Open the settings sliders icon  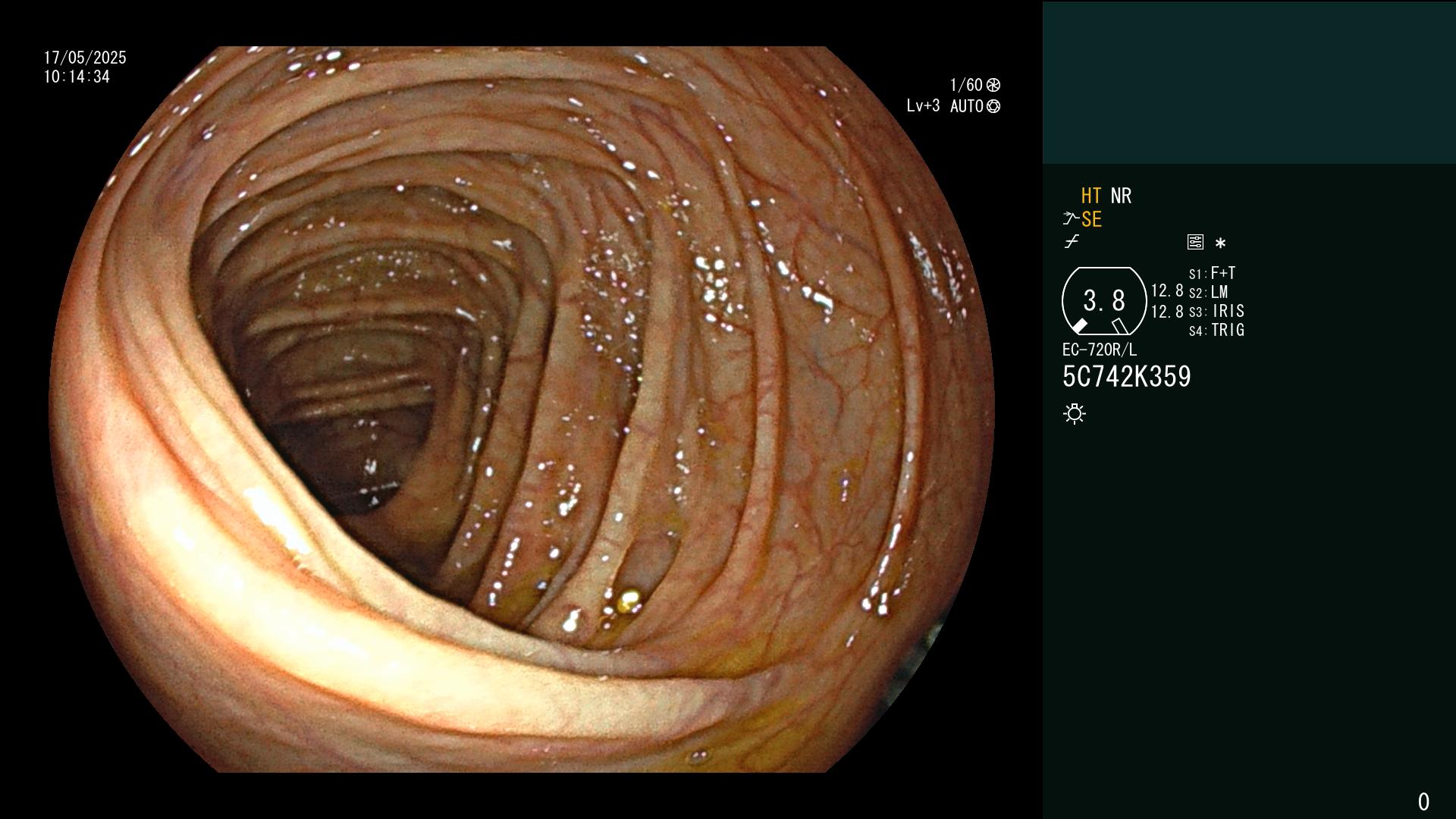tap(1195, 242)
